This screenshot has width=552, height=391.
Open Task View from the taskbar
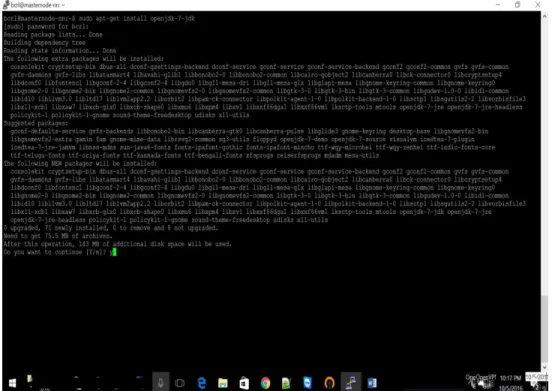180,383
